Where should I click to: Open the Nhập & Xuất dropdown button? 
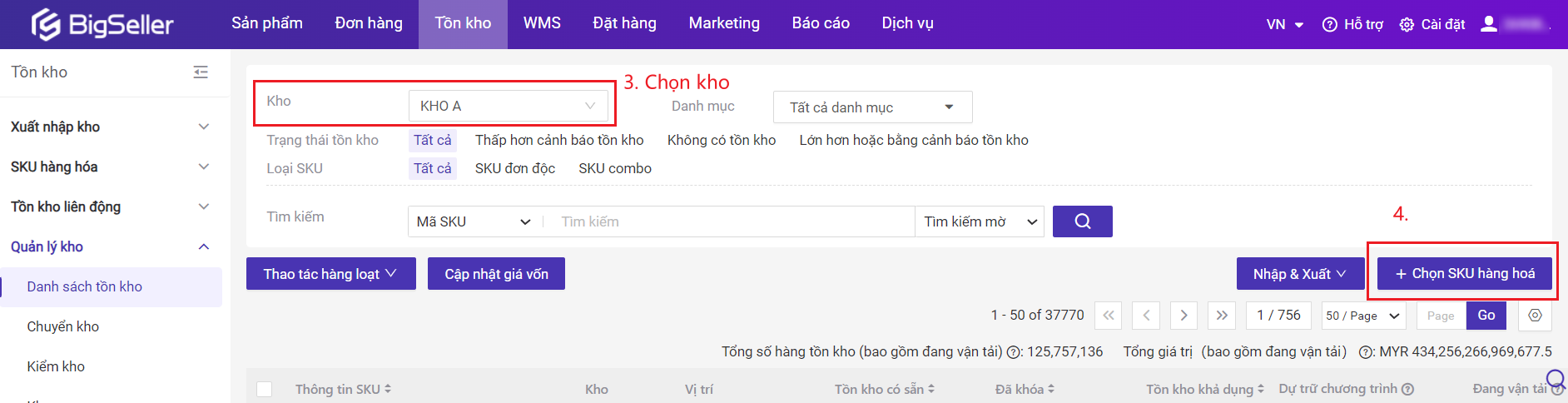(x=1301, y=274)
